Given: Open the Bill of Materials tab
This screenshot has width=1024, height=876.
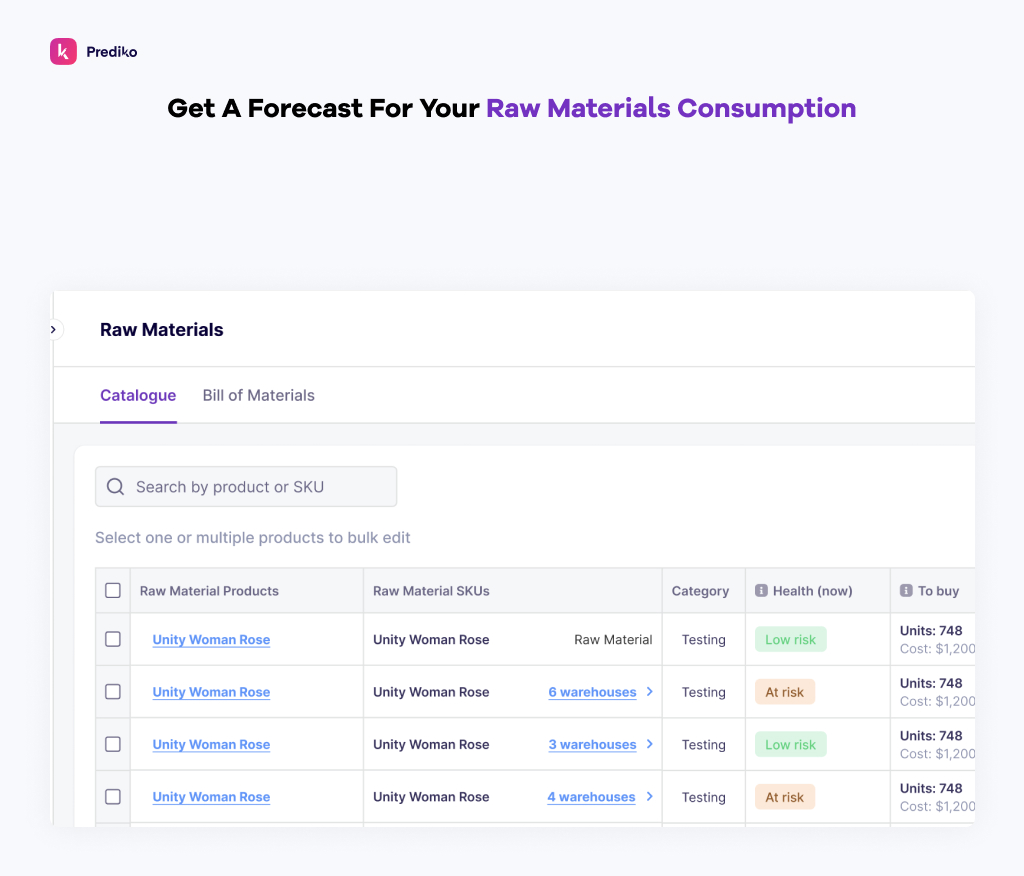Looking at the screenshot, I should pyautogui.click(x=258, y=396).
